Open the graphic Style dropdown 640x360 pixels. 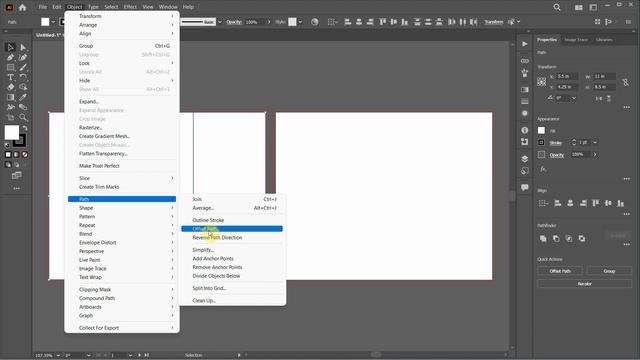coord(300,22)
